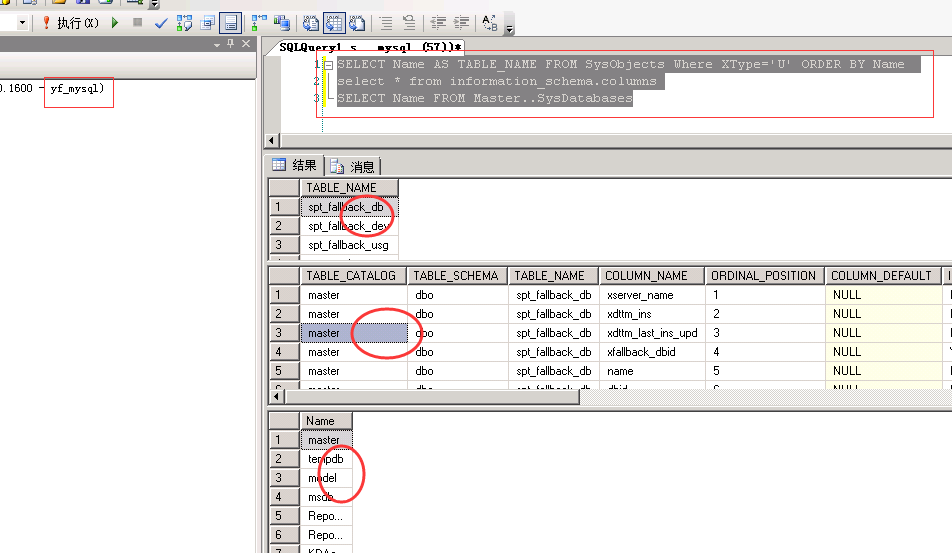This screenshot has width=952, height=553.
Task: Switch output to Results to Grid
Action: coord(334,22)
